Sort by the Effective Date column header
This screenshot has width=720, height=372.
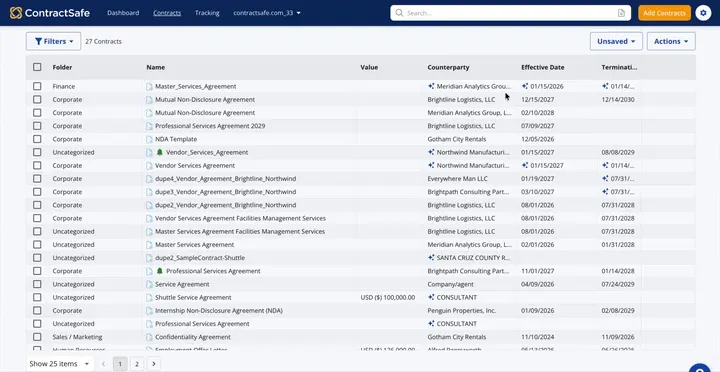click(542, 67)
